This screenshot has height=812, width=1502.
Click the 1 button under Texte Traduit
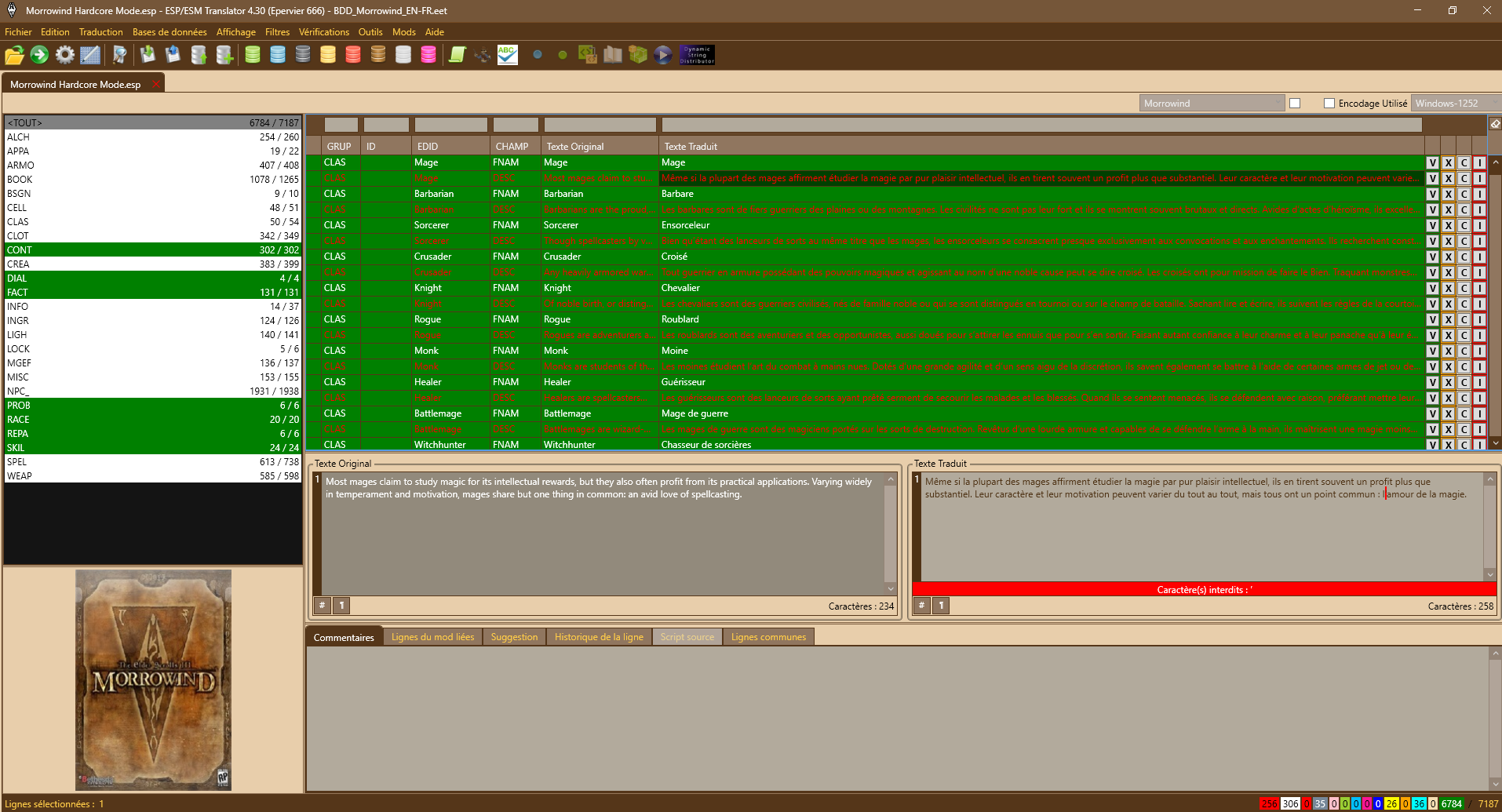tap(941, 606)
